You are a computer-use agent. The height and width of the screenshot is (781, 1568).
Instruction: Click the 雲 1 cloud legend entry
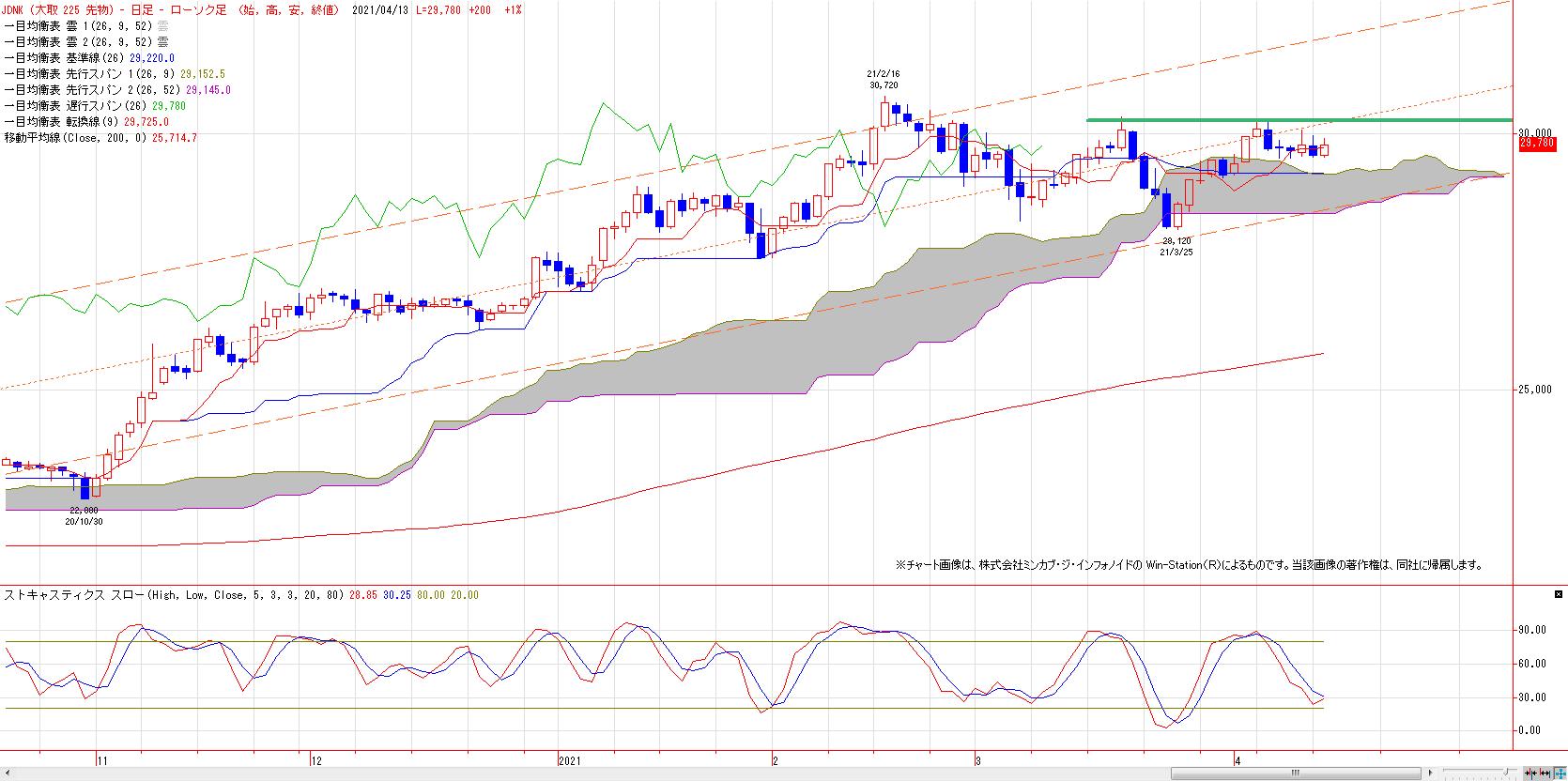point(86,26)
